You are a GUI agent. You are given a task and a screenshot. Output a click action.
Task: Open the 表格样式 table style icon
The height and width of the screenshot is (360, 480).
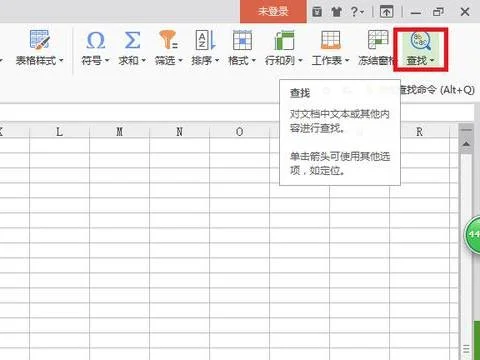pos(39,40)
